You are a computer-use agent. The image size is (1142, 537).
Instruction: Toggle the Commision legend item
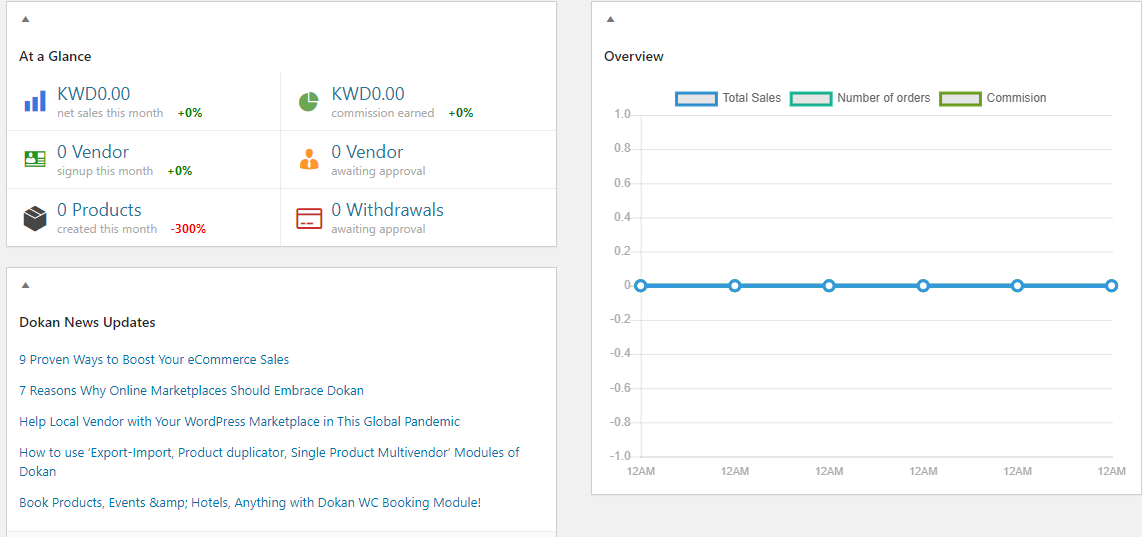coord(993,98)
